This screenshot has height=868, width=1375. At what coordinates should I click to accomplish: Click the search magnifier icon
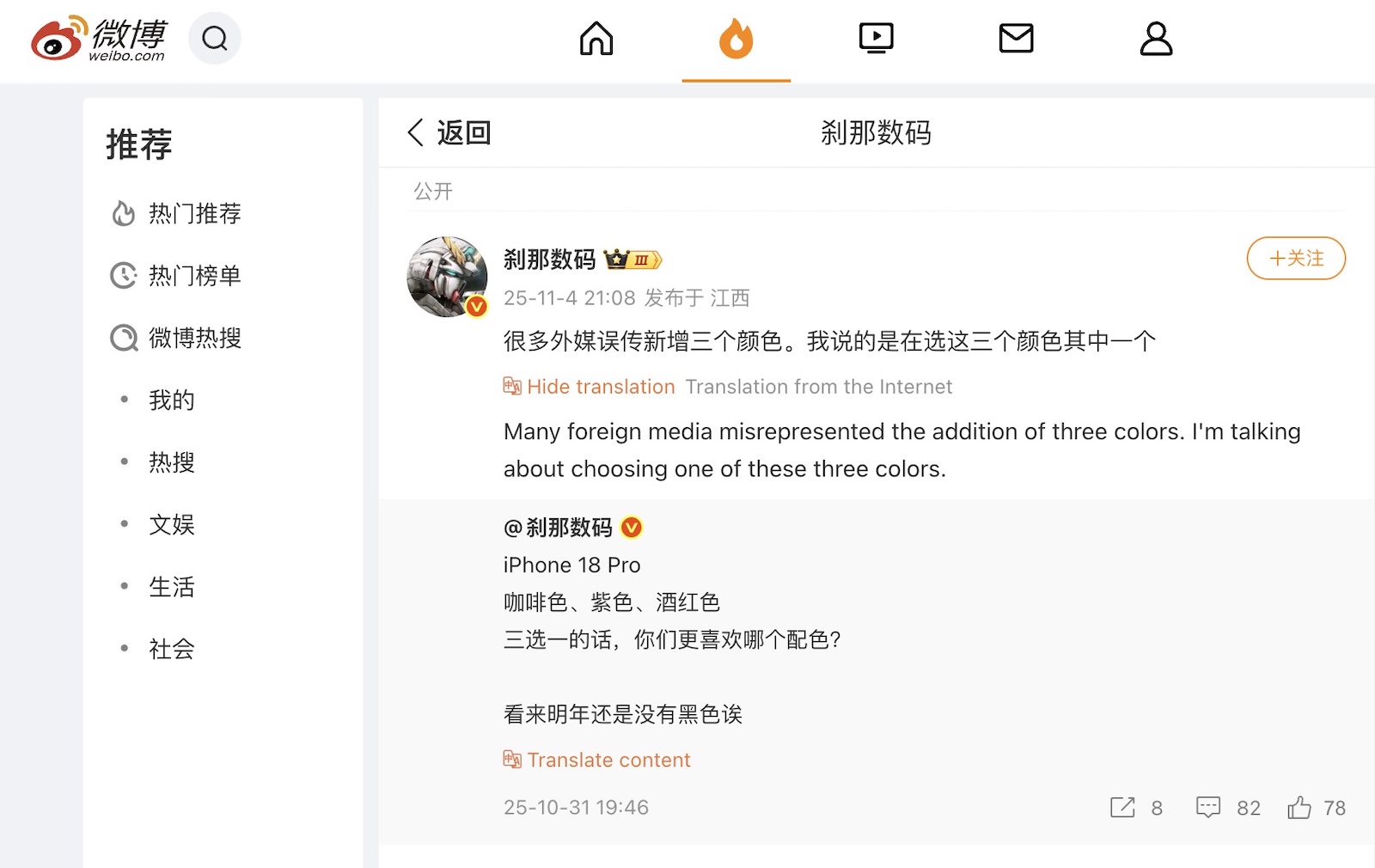click(x=215, y=39)
